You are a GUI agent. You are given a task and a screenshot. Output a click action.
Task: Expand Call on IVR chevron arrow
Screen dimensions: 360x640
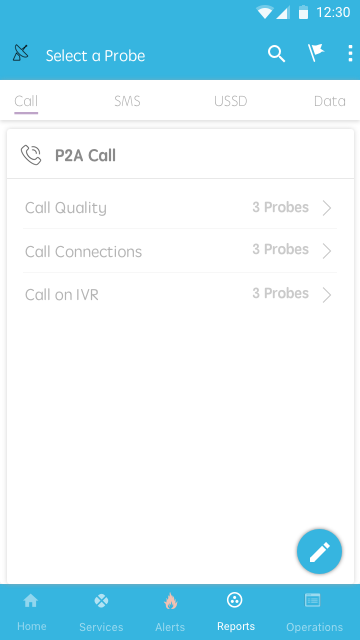[327, 295]
